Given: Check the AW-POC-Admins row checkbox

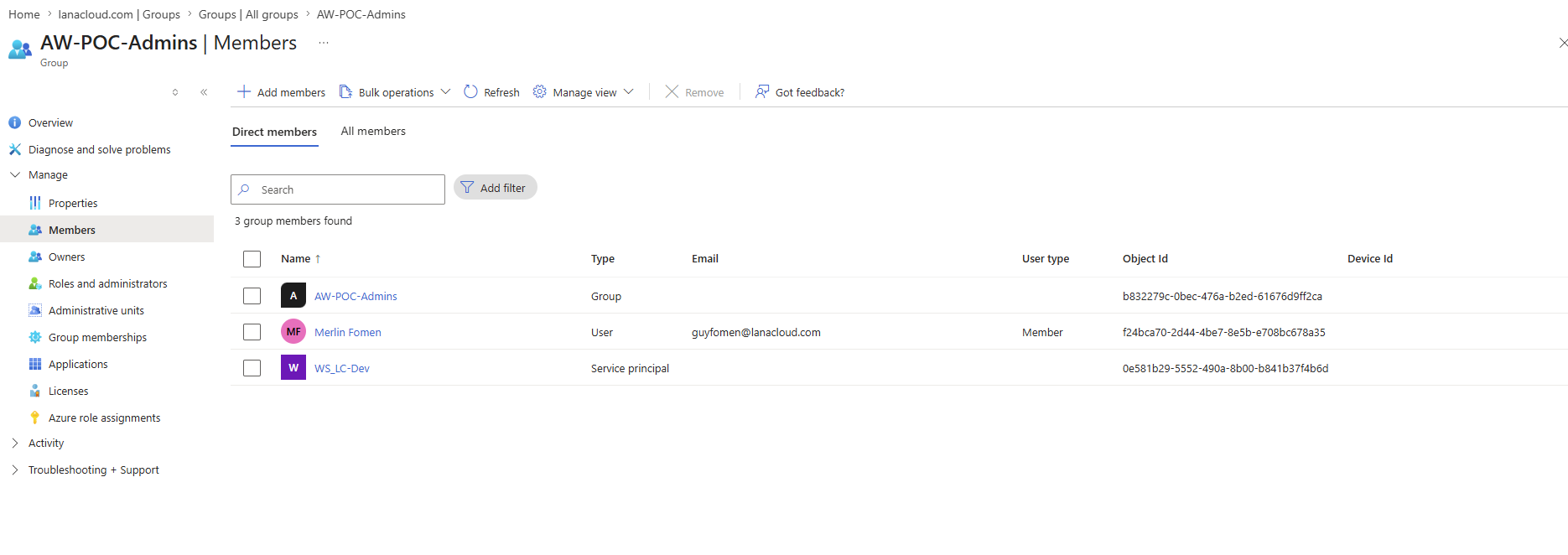Looking at the screenshot, I should point(252,296).
